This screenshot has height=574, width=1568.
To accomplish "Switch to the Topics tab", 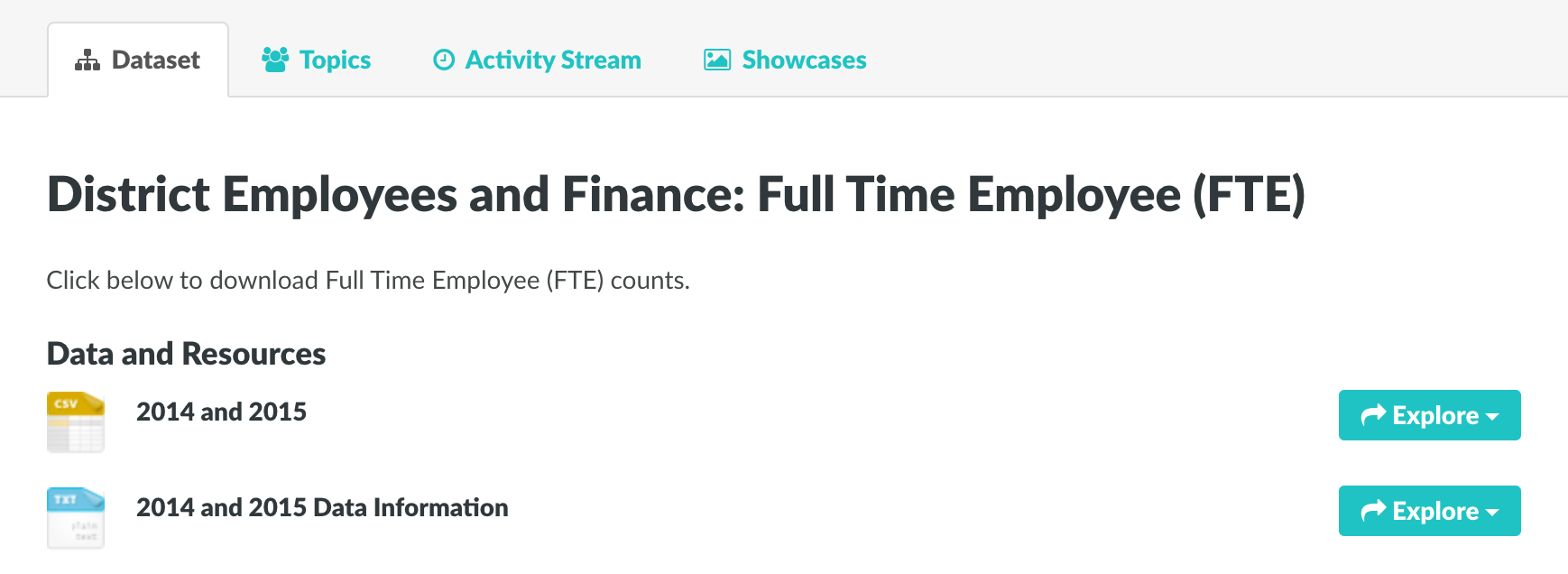I will 335,60.
